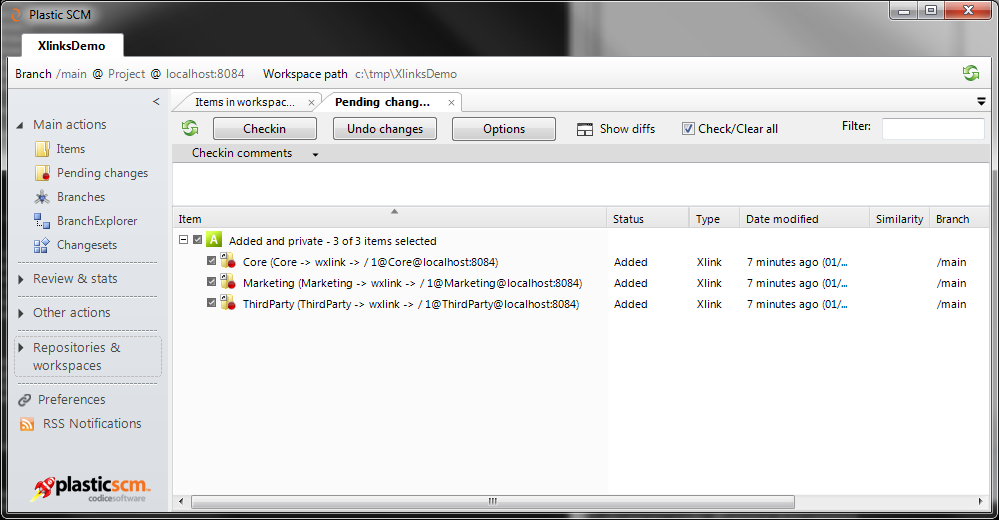Screen dimensions: 999x520
Task: Click the scroll left arrow
Action: 182,502
